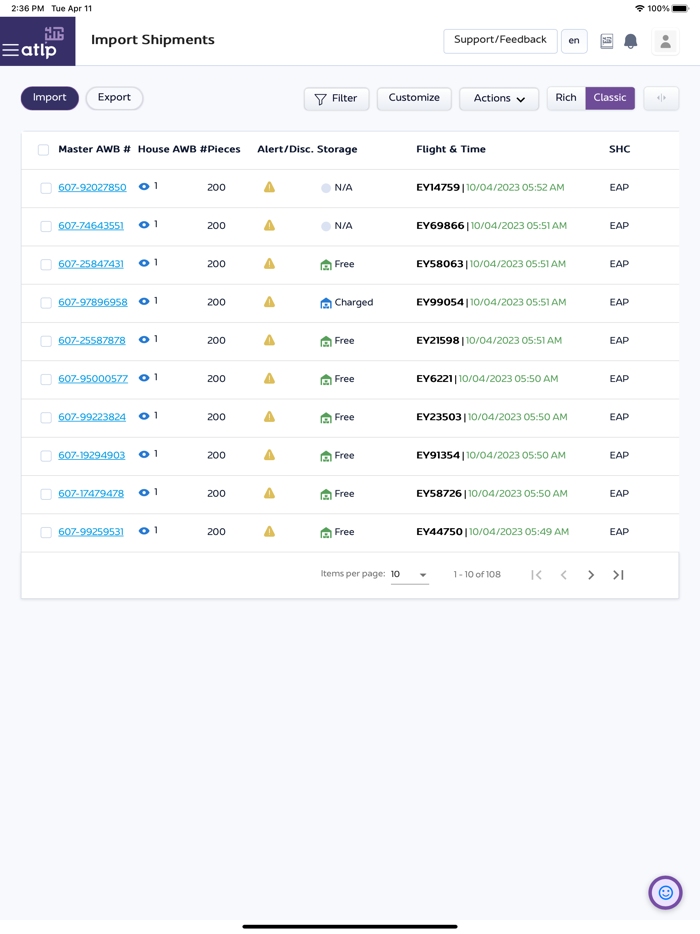Check the box for 607-17479478
This screenshot has width=700, height=934.
click(46, 494)
